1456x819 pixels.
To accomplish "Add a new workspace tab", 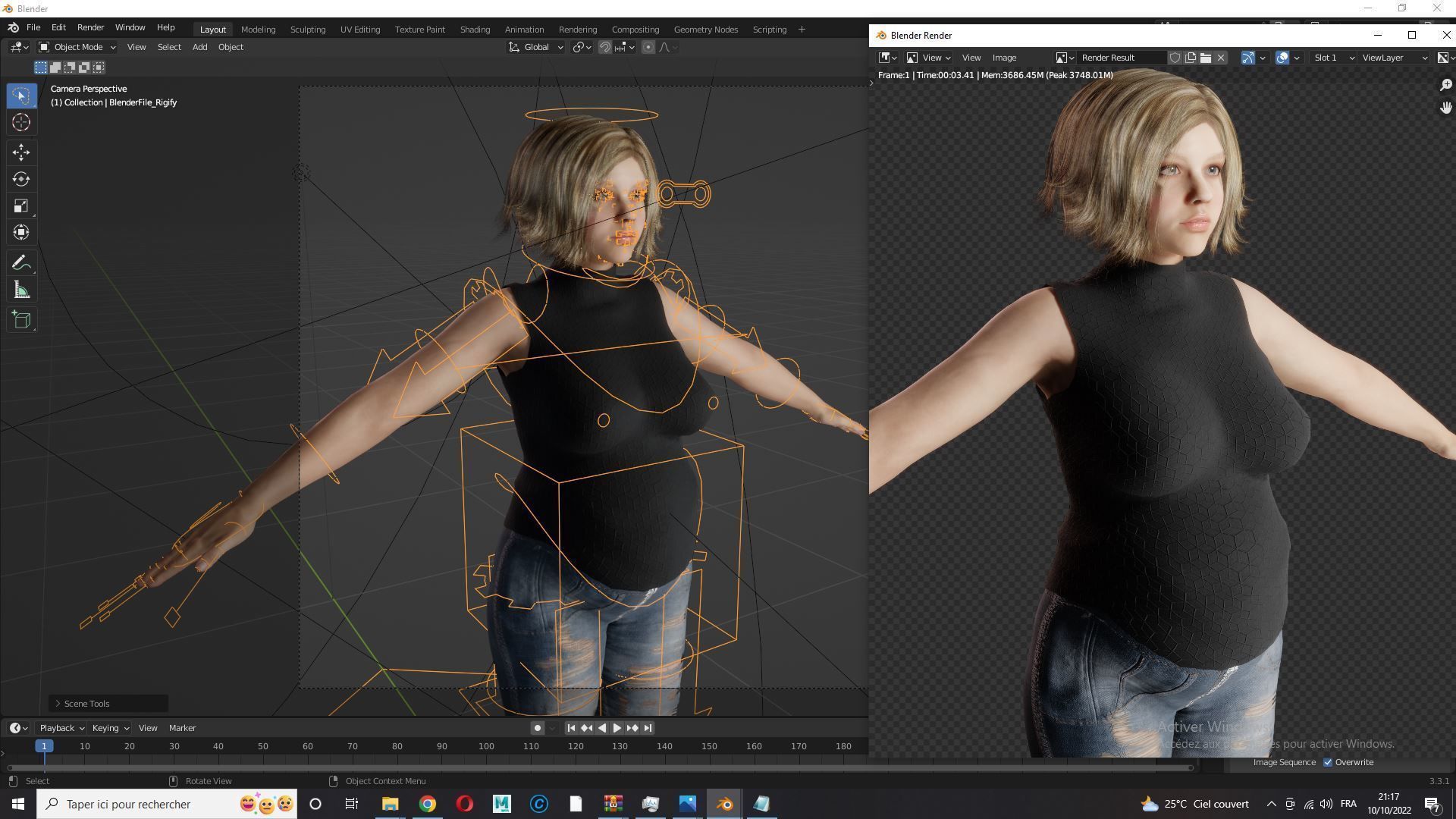I will (x=802, y=30).
